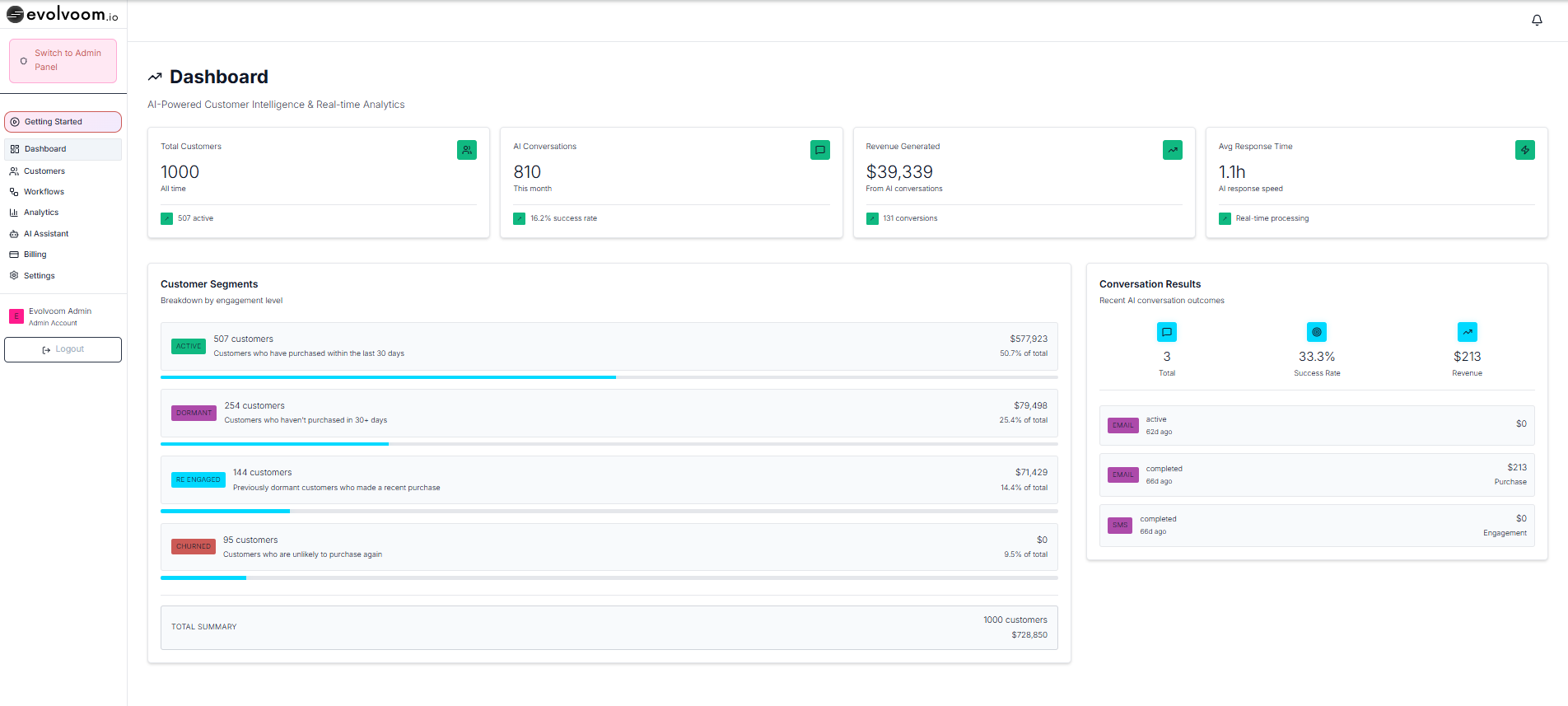This screenshot has height=706, width=1568.
Task: Open the AI Assistant section
Action: [x=46, y=234]
